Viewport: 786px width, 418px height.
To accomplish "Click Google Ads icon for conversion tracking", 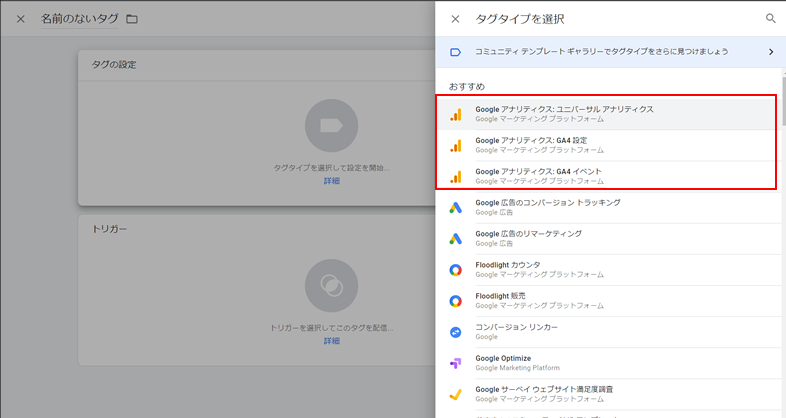I will (456, 208).
